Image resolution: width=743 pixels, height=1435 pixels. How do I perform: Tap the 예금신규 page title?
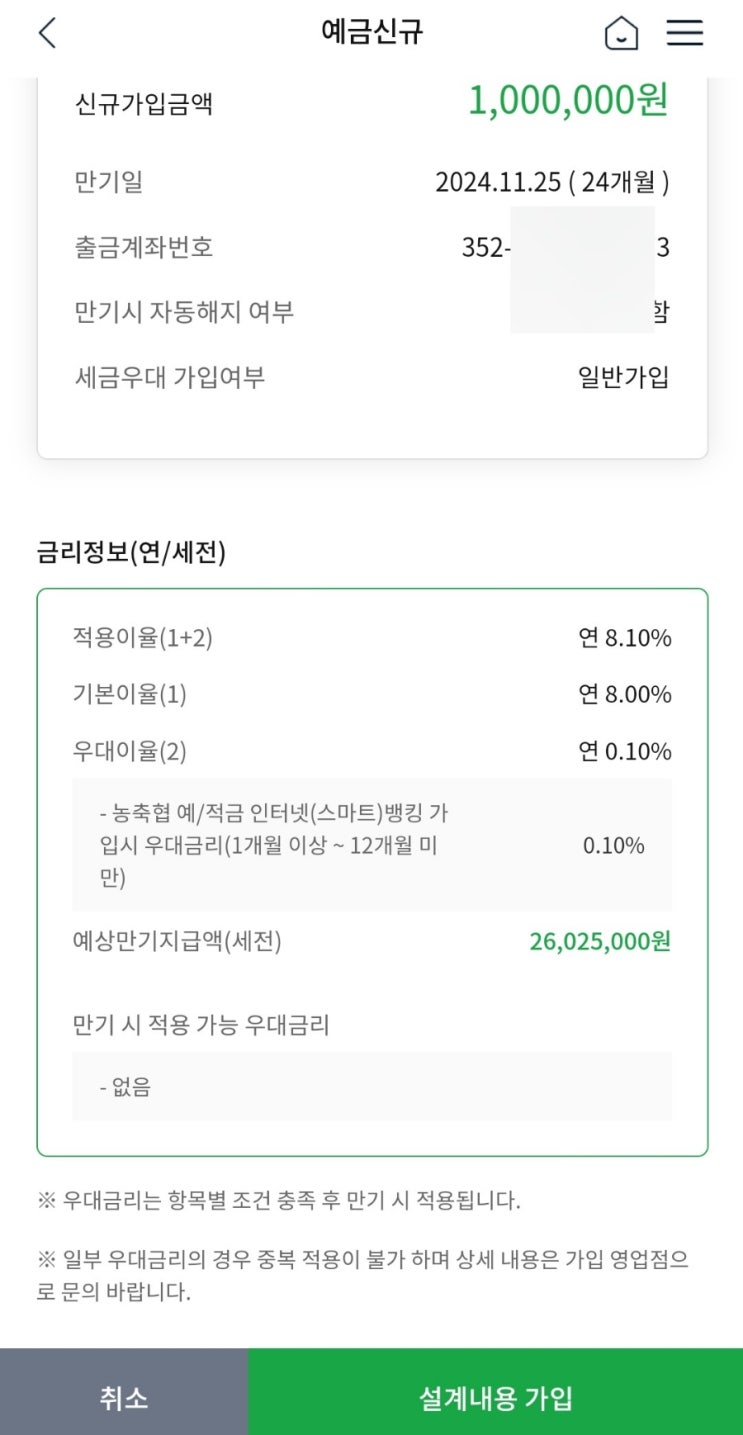372,32
